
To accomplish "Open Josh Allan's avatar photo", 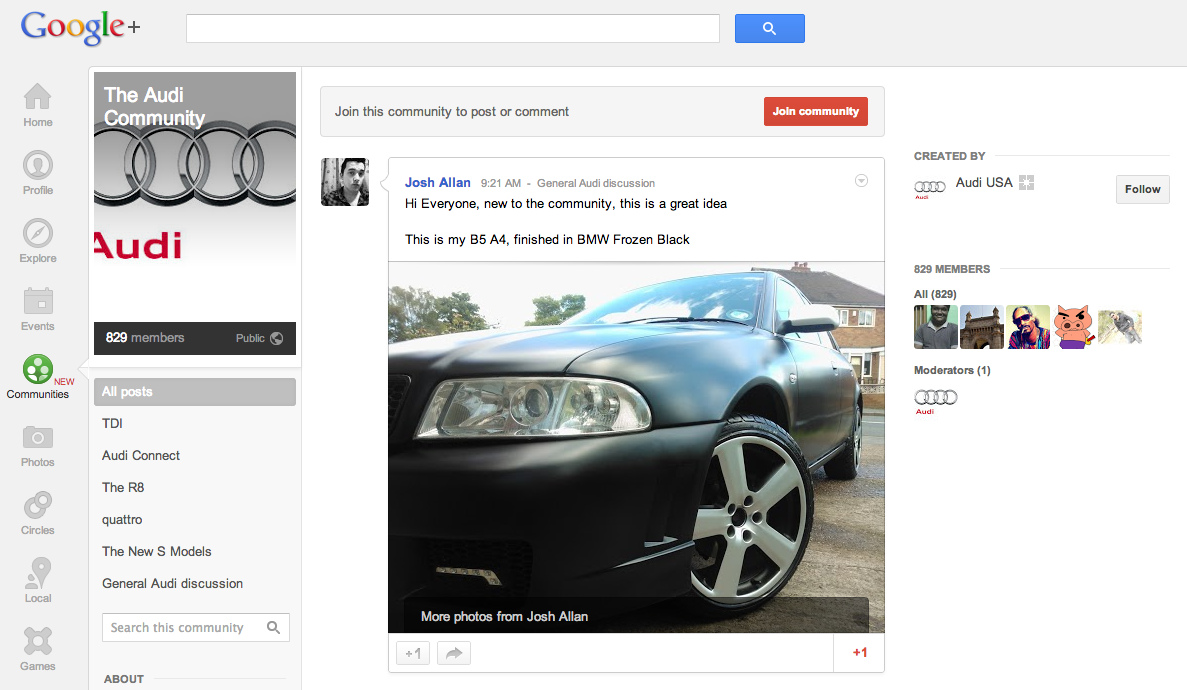I will pyautogui.click(x=345, y=182).
